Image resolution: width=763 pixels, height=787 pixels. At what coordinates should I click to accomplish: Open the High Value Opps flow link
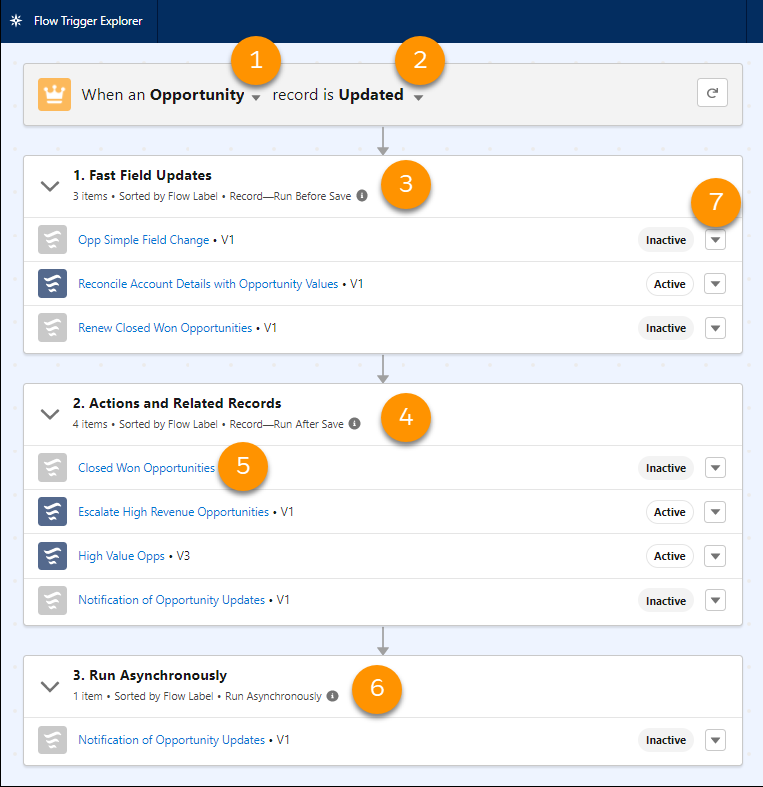[x=121, y=556]
